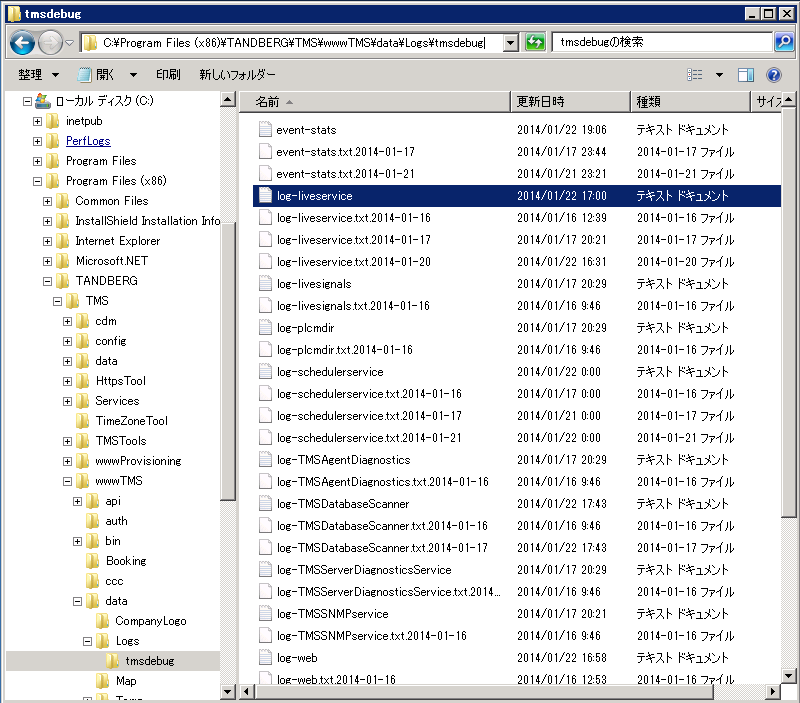Image resolution: width=800 pixels, height=703 pixels.
Task: Click the log-TMSDatabaseScanner file icon
Action: (265, 504)
